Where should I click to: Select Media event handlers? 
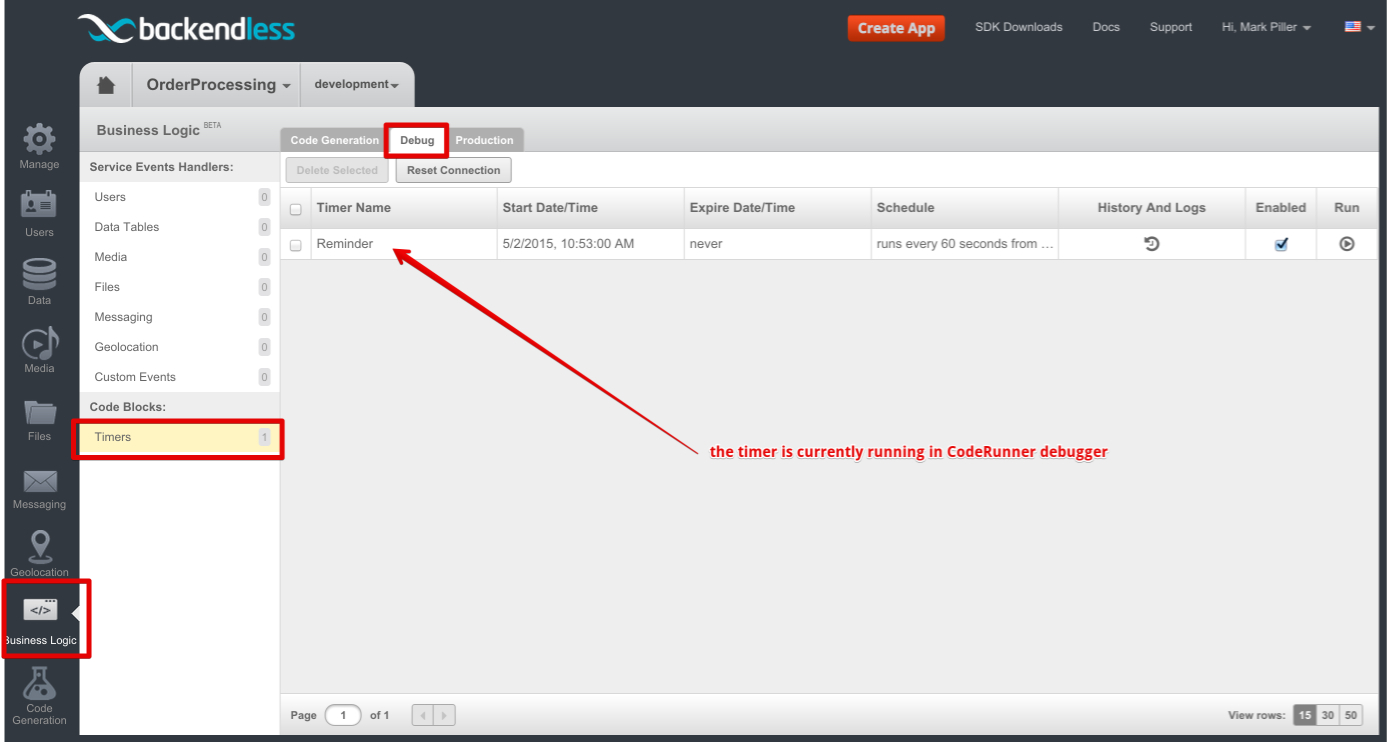coord(180,257)
